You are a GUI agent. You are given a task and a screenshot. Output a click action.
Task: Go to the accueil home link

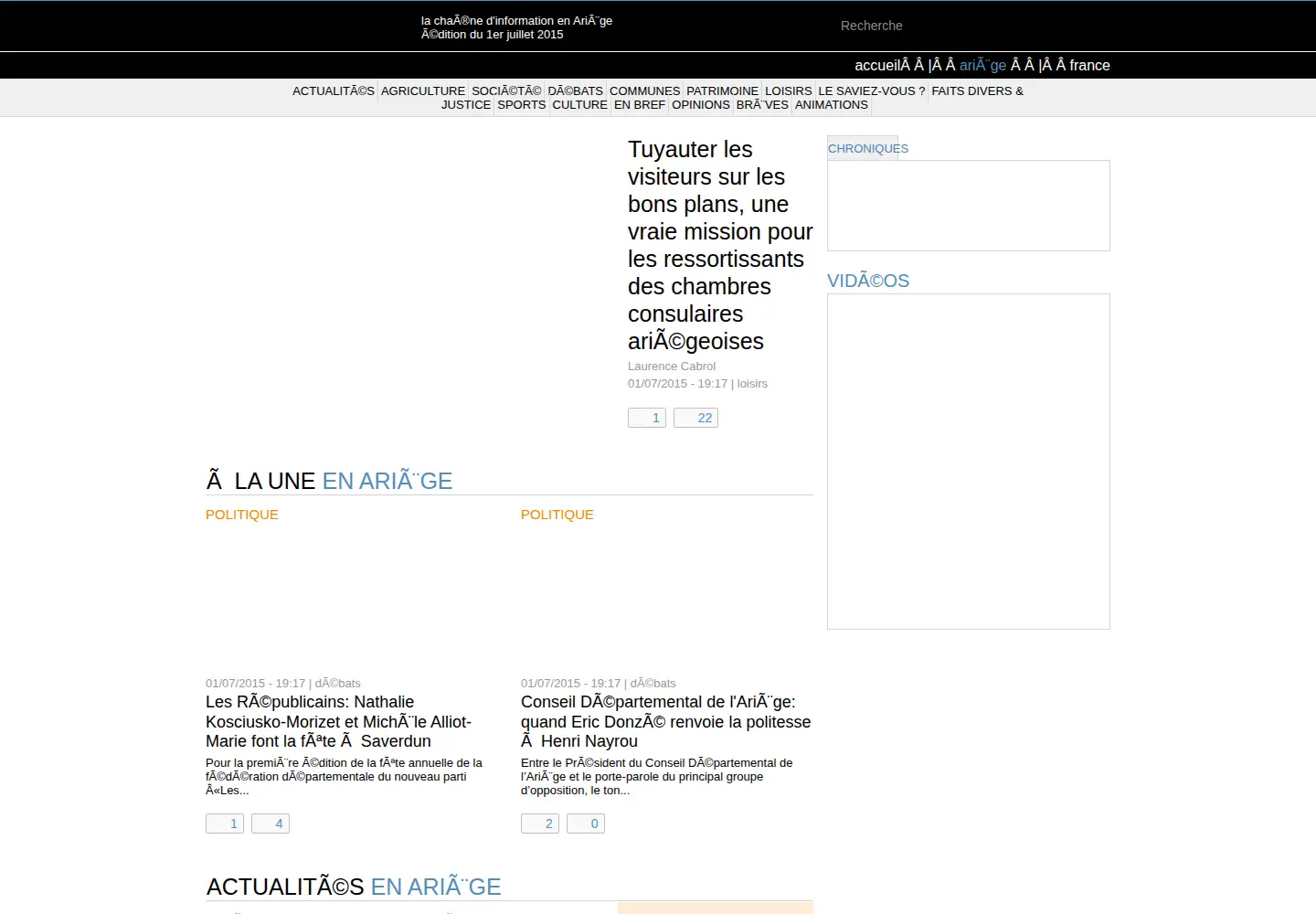(876, 65)
